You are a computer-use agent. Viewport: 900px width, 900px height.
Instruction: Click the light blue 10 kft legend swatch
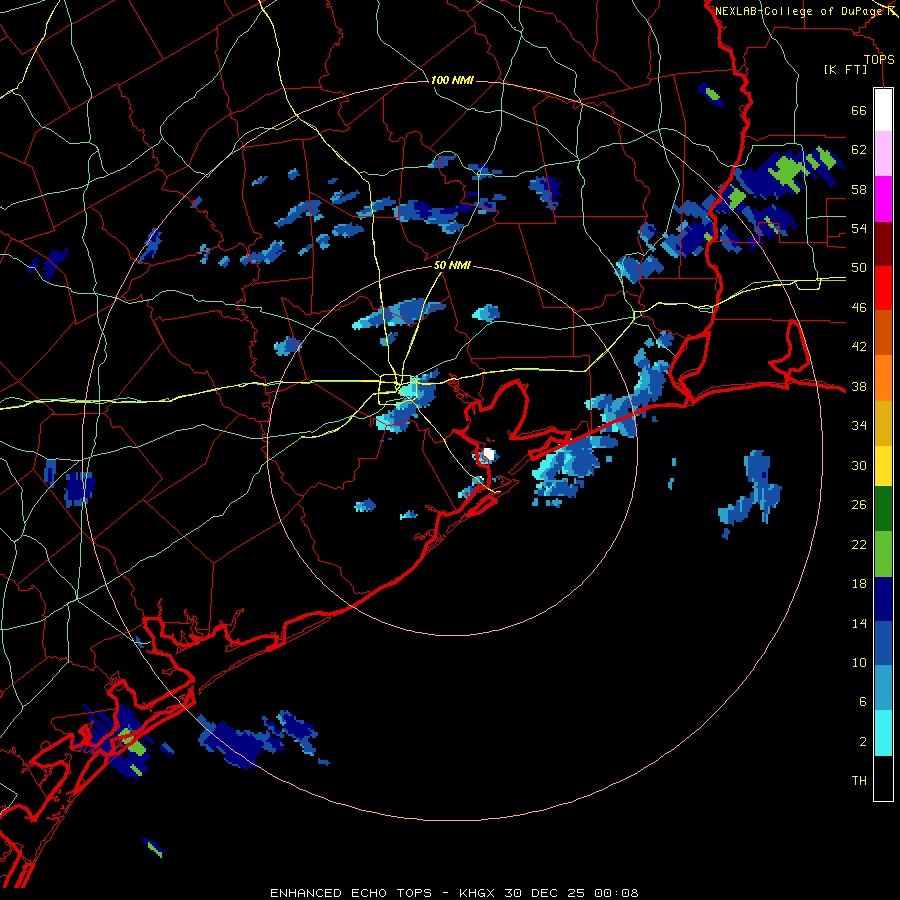point(883,688)
